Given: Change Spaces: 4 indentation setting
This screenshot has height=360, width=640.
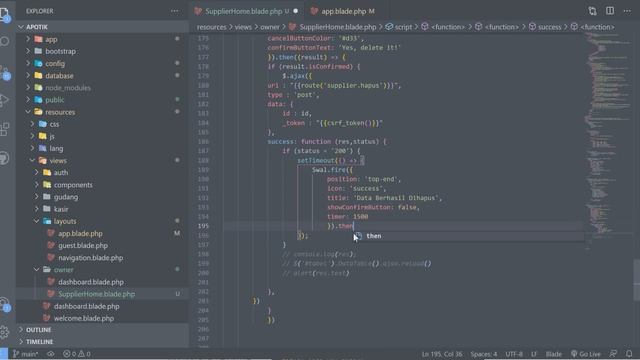Looking at the screenshot, I should 484,354.
